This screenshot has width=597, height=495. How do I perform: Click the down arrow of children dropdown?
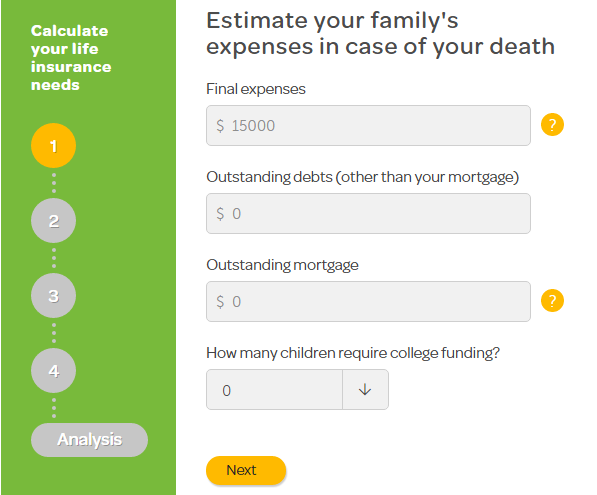pos(365,390)
